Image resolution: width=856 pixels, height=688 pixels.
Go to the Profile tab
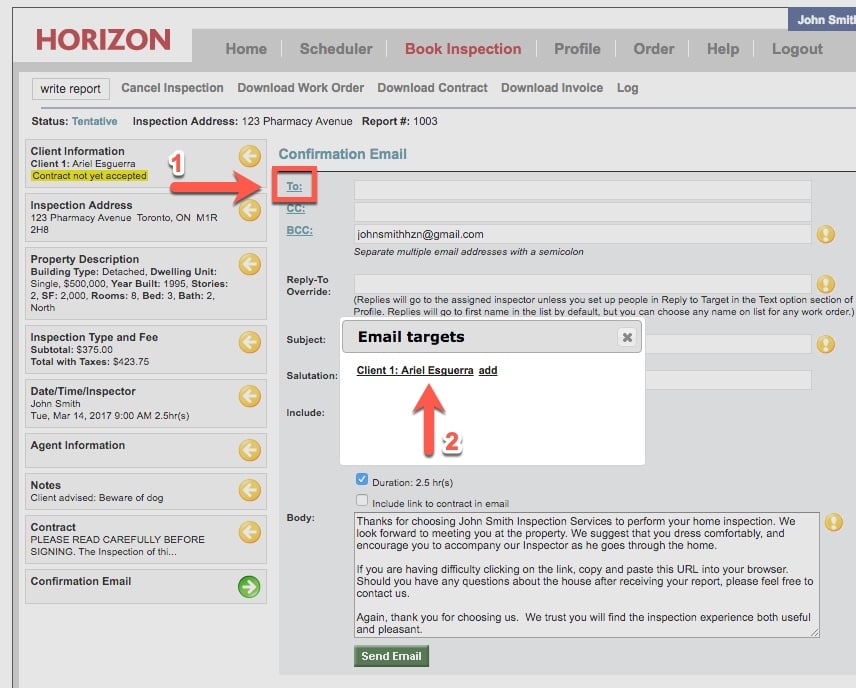pyautogui.click(x=577, y=49)
